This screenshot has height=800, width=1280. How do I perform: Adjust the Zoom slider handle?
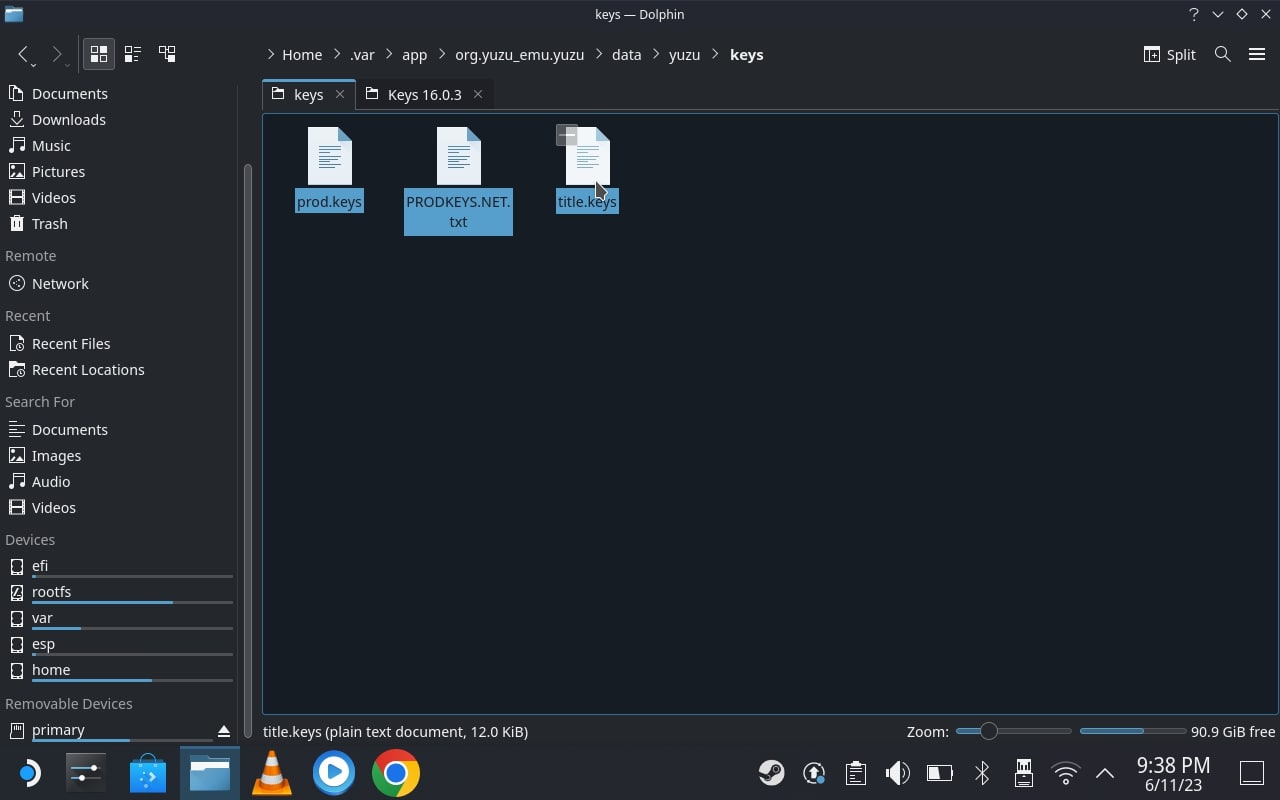(988, 731)
